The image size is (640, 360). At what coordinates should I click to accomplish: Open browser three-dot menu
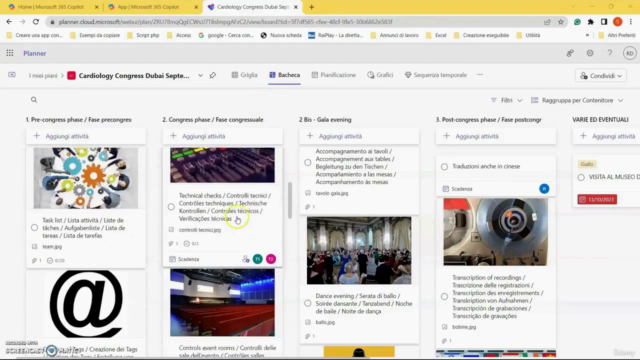pyautogui.click(x=631, y=22)
